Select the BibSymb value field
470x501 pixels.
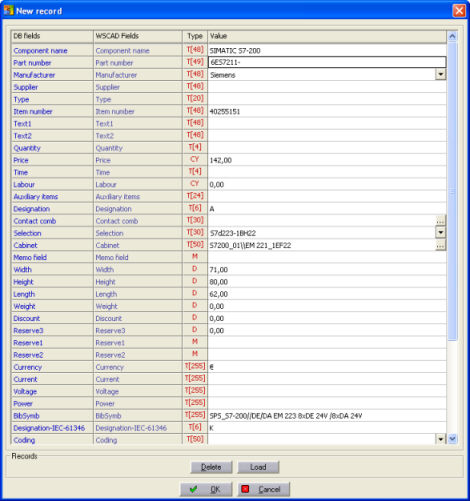[x=327, y=416]
